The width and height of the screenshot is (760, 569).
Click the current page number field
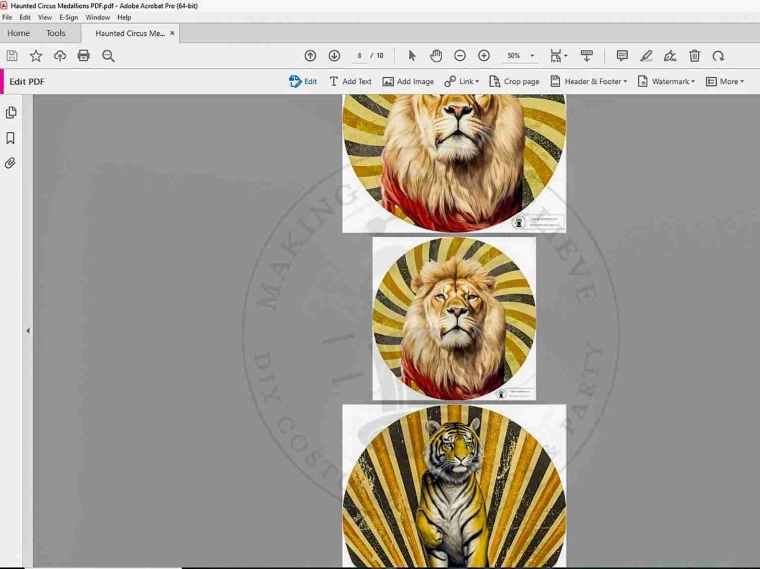360,56
